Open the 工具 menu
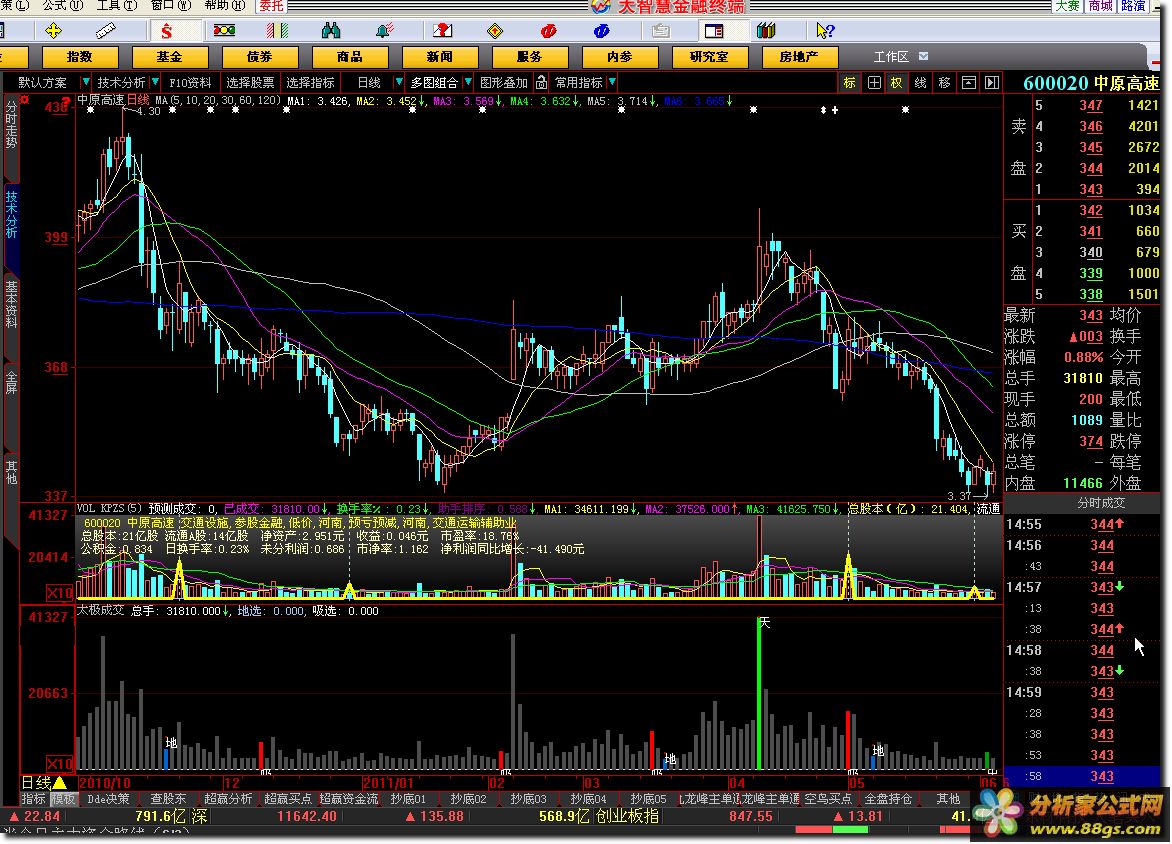Screen dimensions: 1172x844 point(117,5)
